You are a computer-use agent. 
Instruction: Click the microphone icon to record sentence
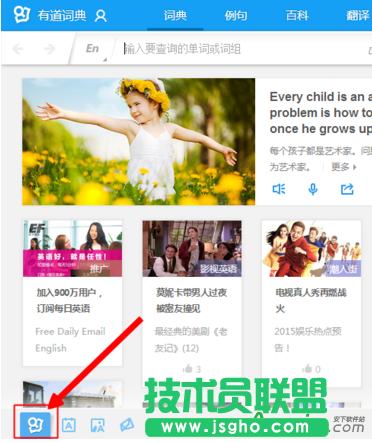(313, 189)
